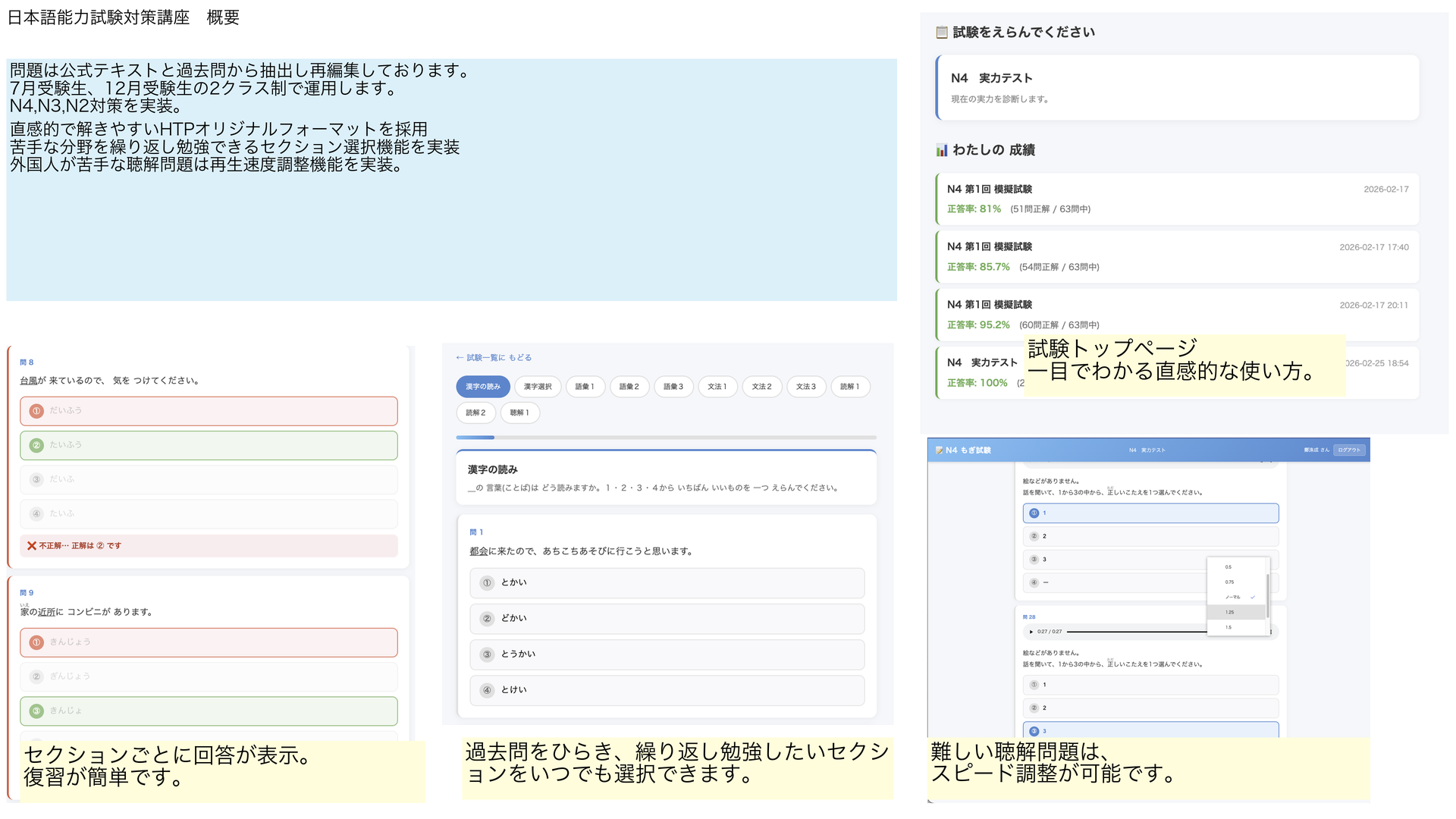Open the N4 実力テスト card
Viewport: 1456px width, 819px height.
coord(1176,86)
